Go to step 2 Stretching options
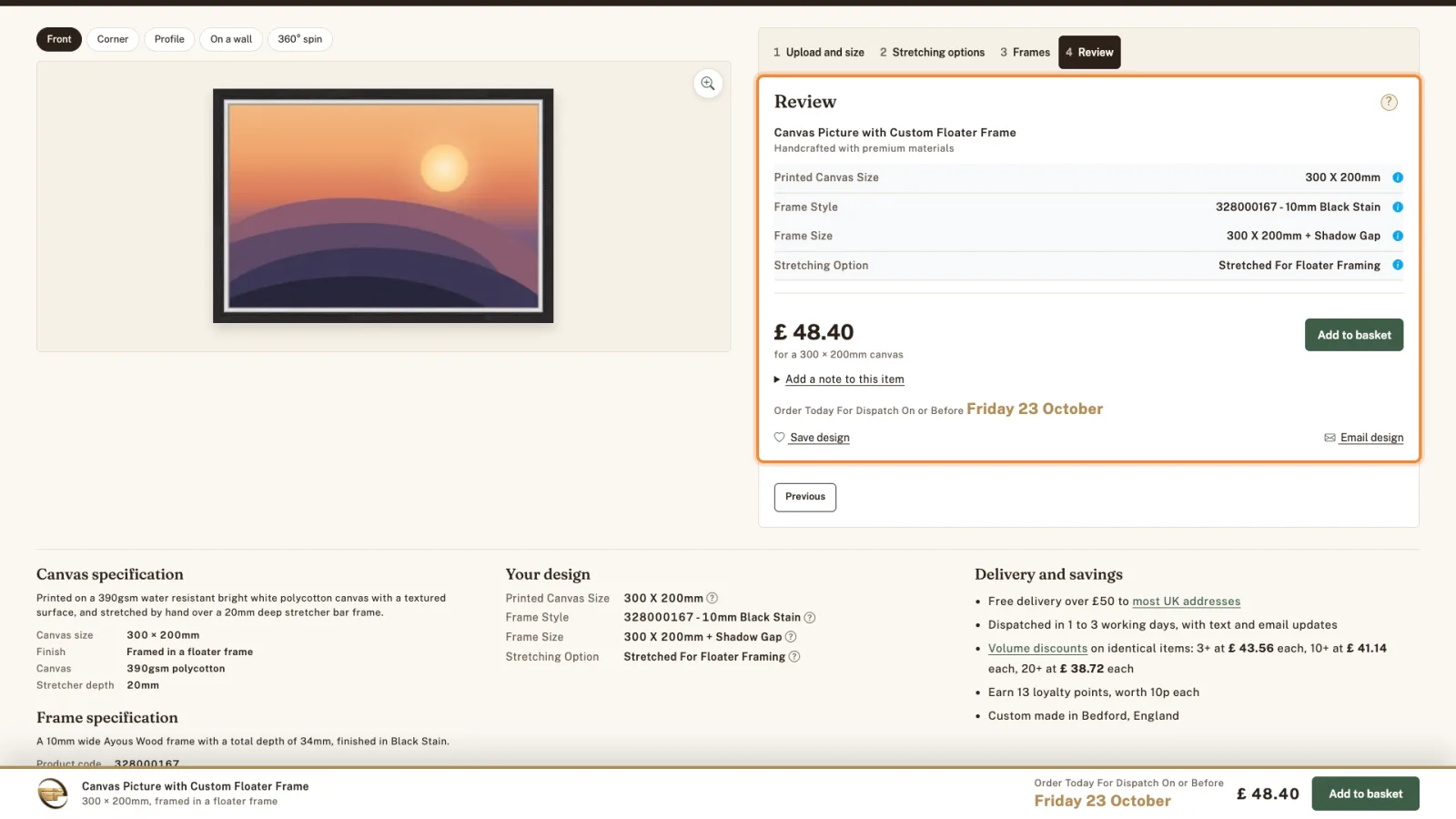Screen dimensions: 1456x819 (x=932, y=53)
